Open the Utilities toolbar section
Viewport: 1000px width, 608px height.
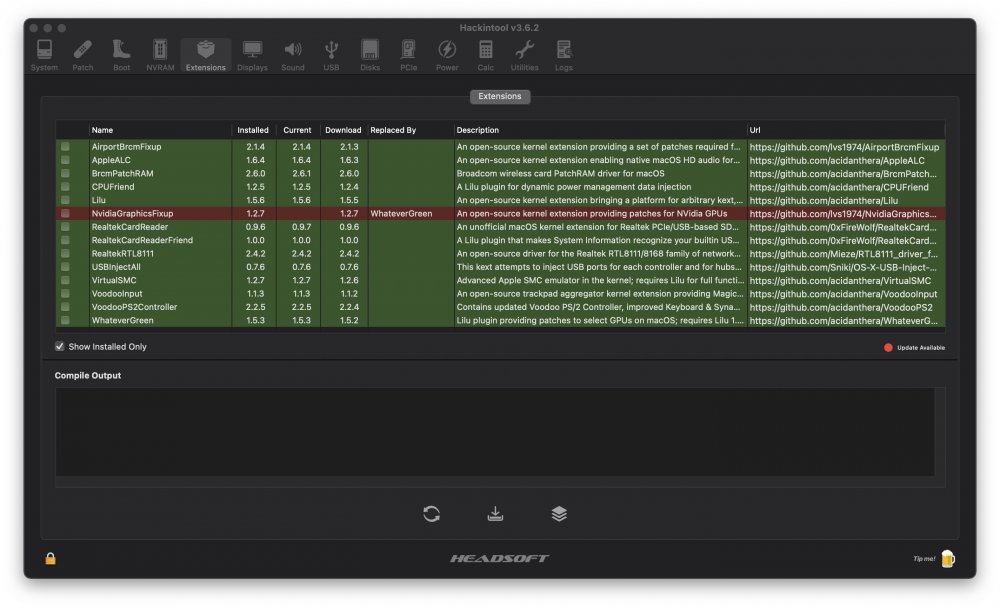(524, 55)
